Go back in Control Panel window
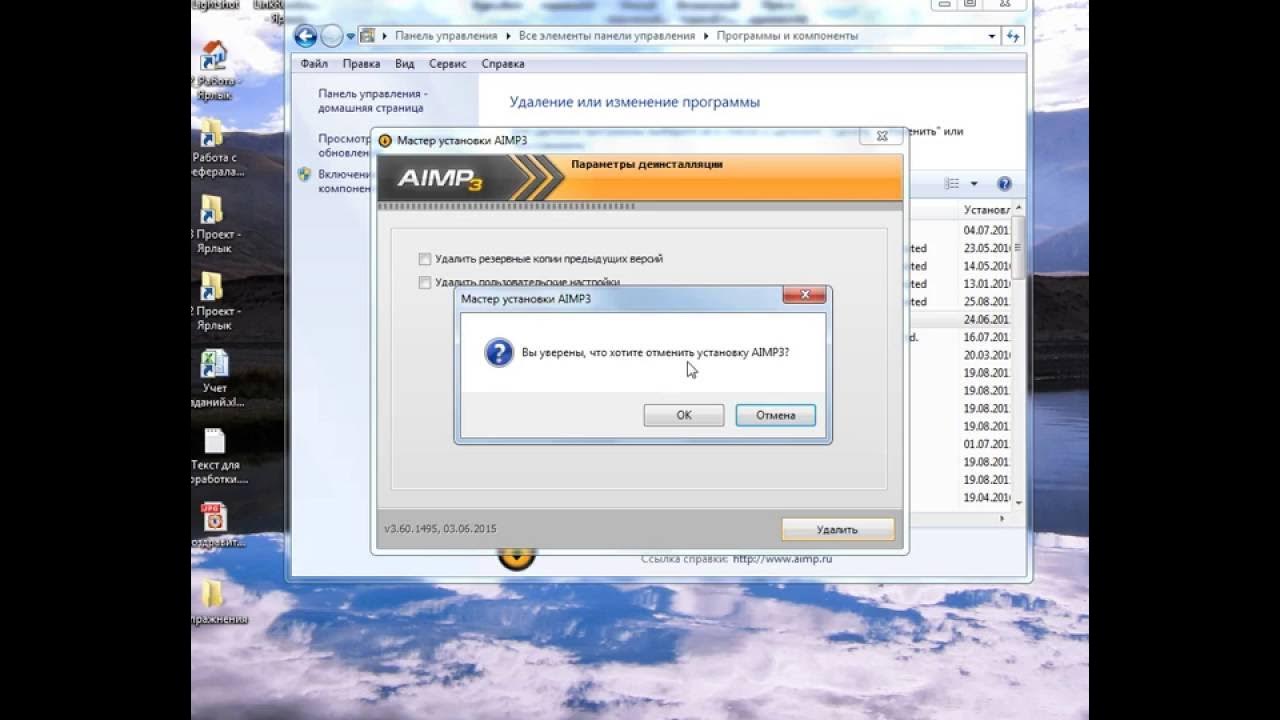This screenshot has height=720, width=1280. pos(306,37)
